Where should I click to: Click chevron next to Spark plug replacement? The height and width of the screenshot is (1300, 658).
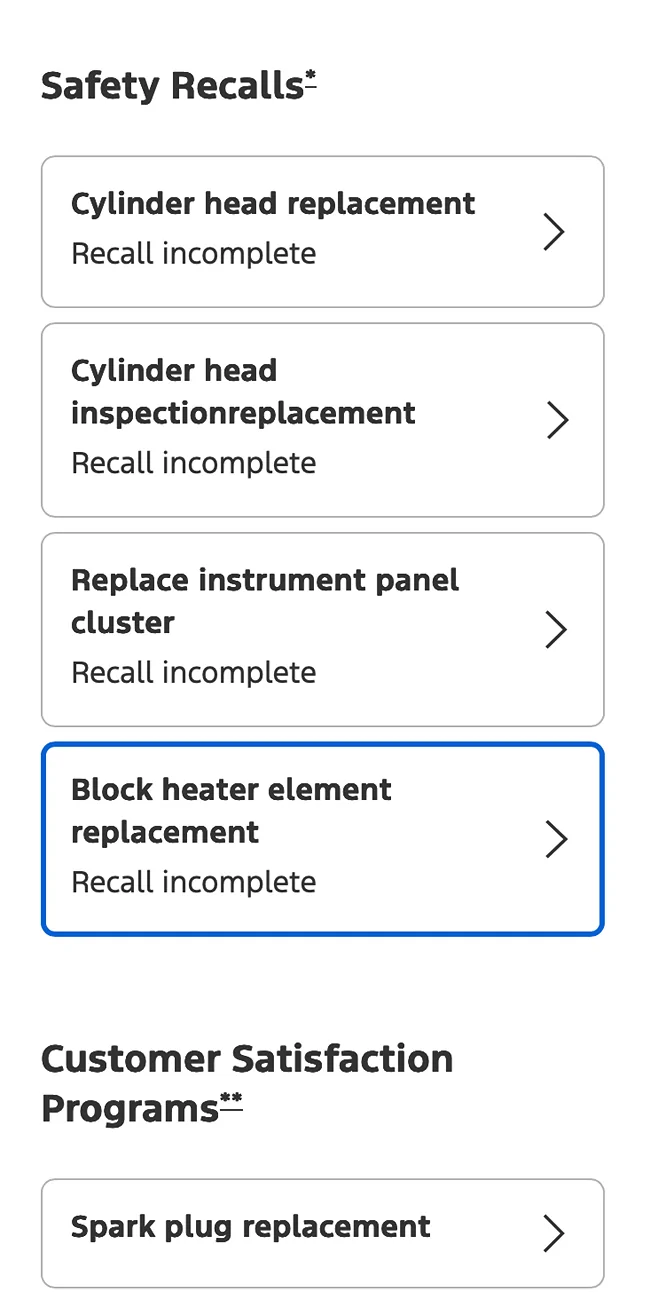(554, 1234)
